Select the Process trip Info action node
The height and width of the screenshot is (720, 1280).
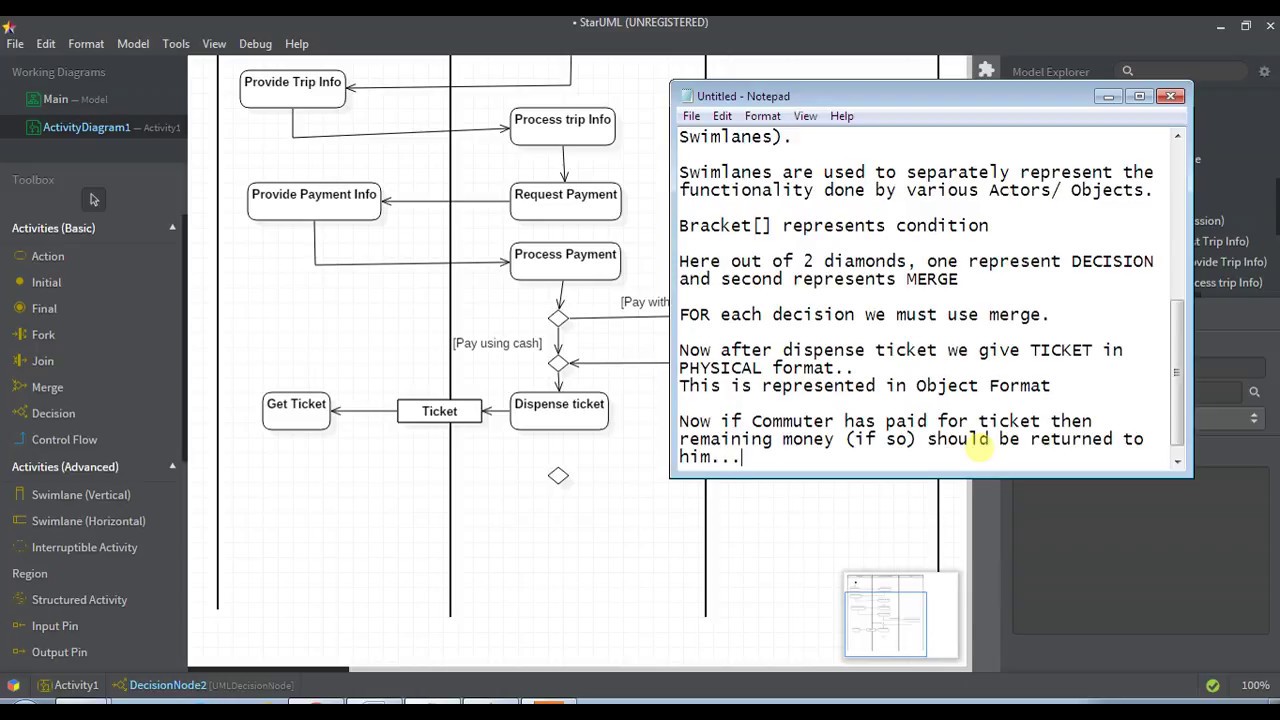point(563,126)
